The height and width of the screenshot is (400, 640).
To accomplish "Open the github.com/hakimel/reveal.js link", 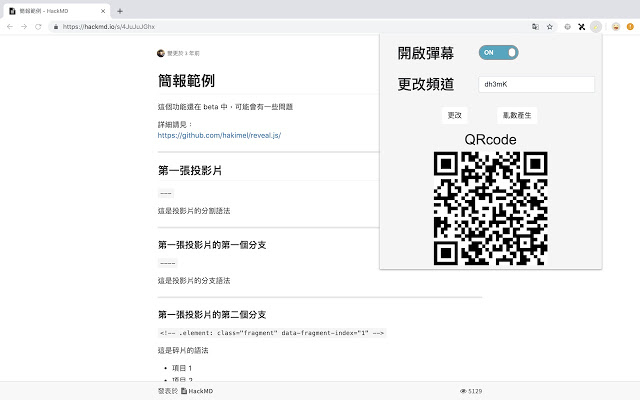I will [x=219, y=135].
